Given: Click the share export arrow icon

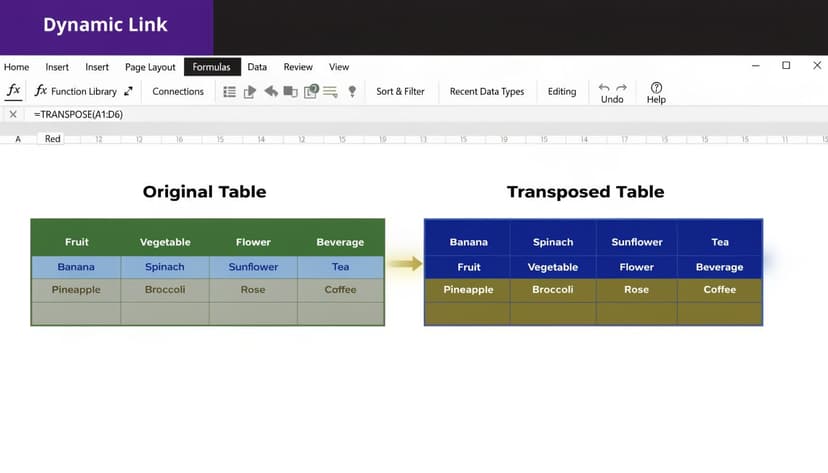Looking at the screenshot, I should [250, 92].
